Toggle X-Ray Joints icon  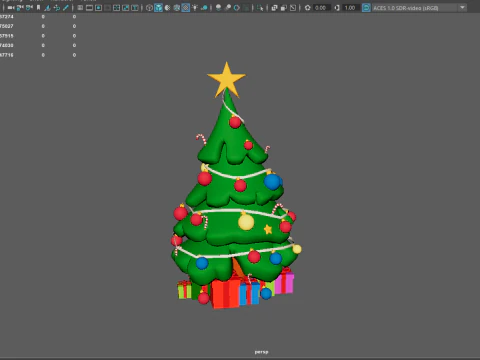293,8
